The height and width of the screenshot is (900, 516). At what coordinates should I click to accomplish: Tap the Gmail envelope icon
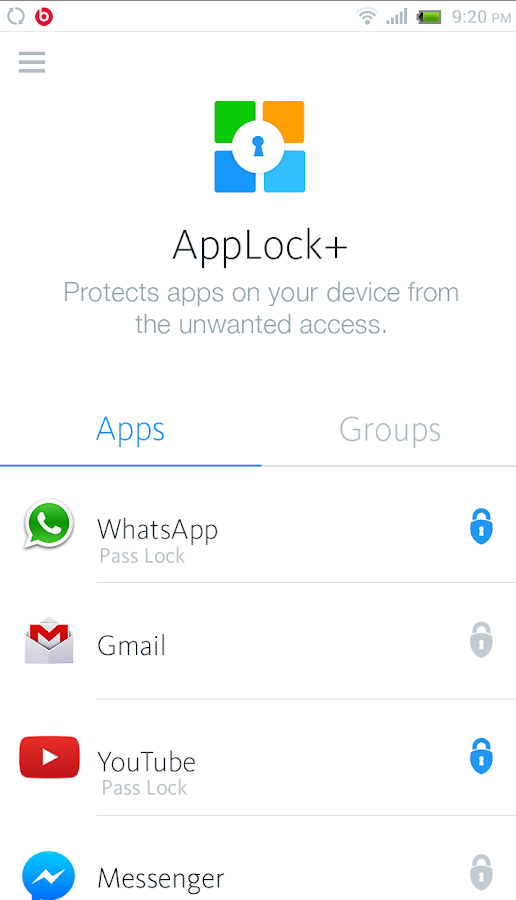[49, 640]
